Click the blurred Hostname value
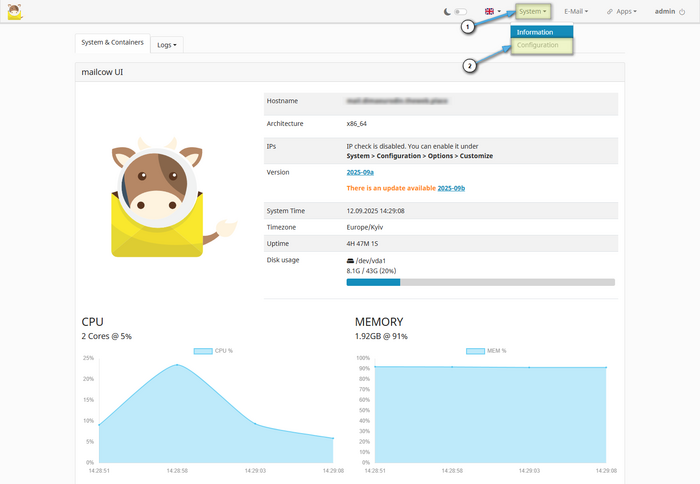This screenshot has width=700, height=484. [x=397, y=101]
